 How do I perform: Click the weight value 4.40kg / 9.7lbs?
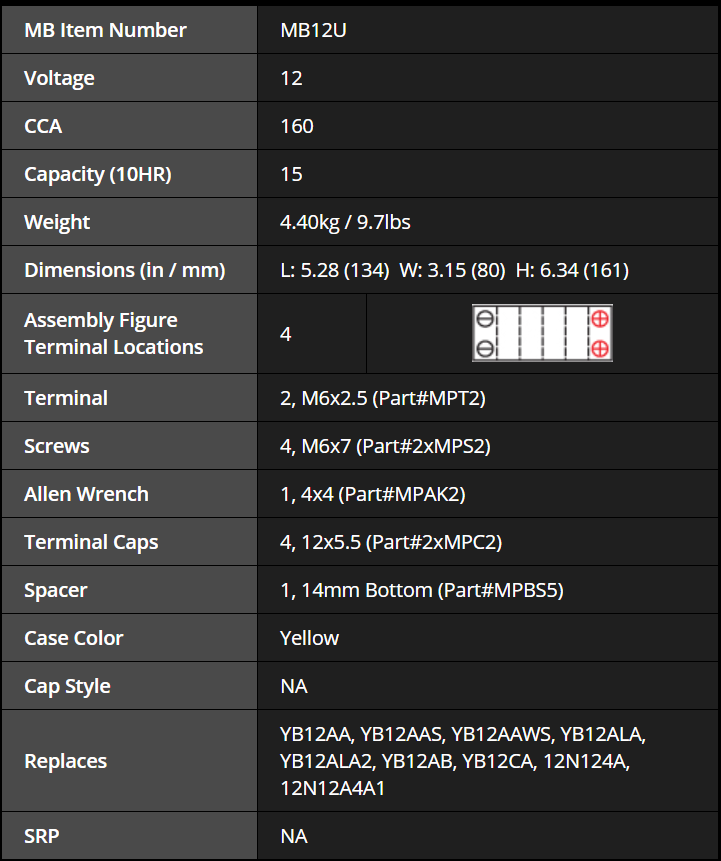click(345, 222)
